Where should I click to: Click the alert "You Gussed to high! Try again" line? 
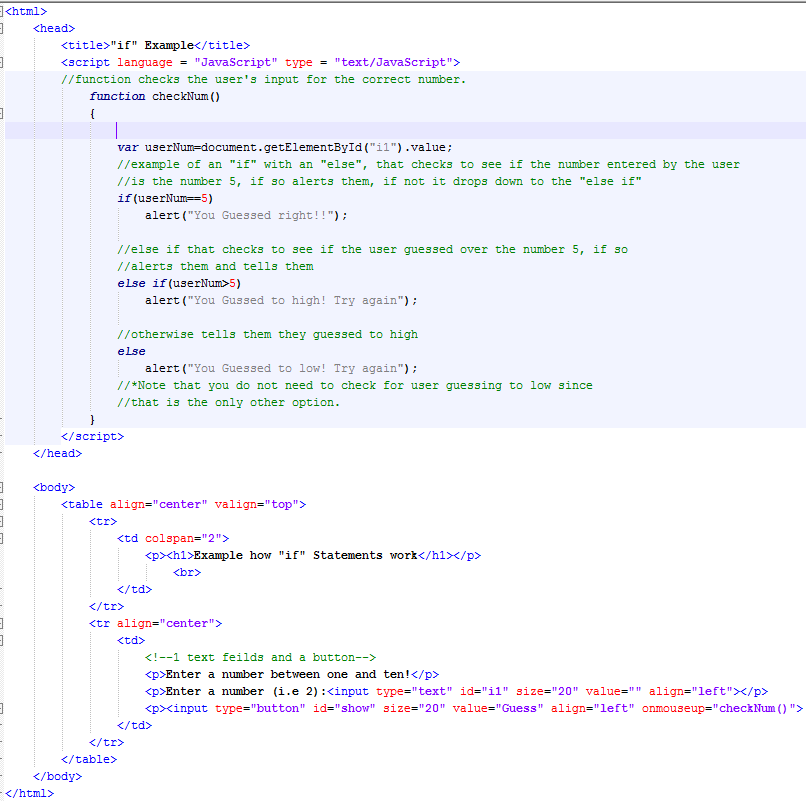tap(281, 300)
